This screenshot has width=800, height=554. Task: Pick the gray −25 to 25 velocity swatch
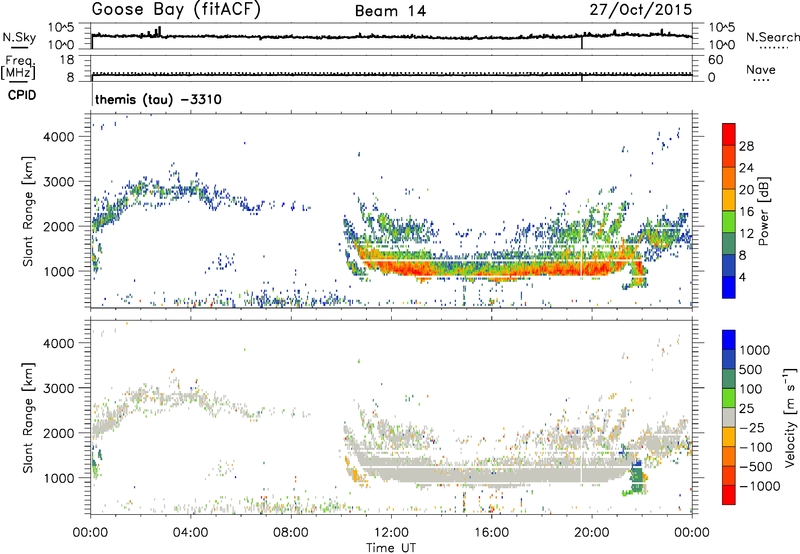click(729, 417)
